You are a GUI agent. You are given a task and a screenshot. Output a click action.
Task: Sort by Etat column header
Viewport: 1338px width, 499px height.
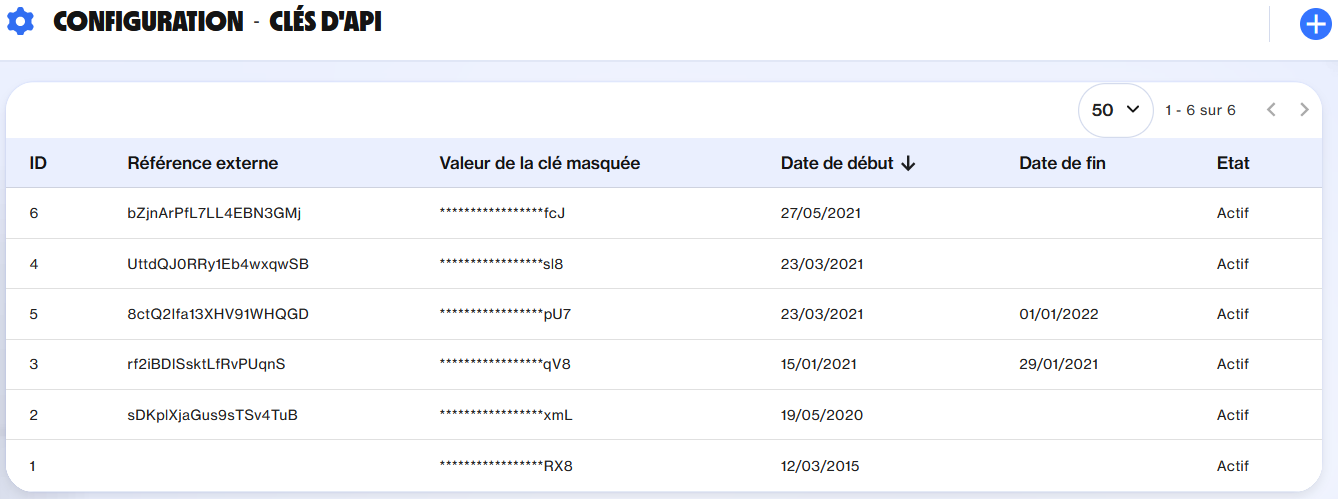[x=1233, y=163]
